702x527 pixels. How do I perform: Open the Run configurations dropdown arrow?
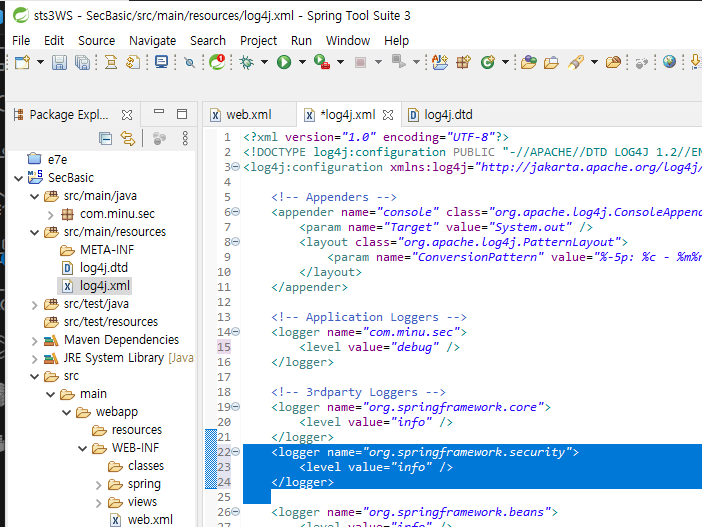click(x=302, y=62)
